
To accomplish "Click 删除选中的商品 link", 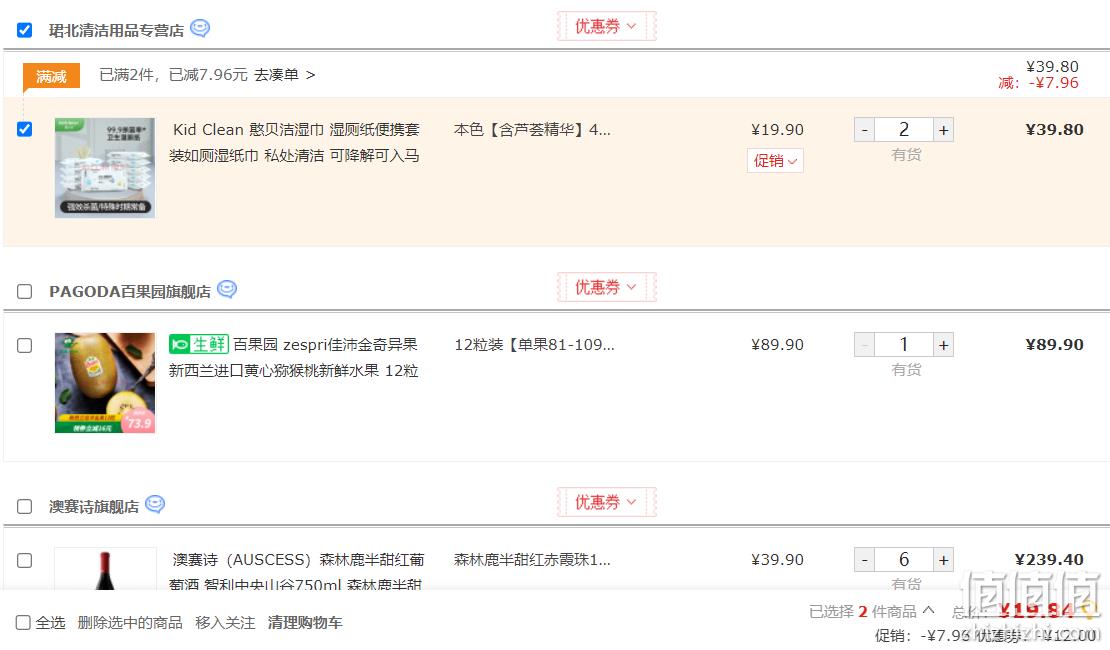I will [x=130, y=622].
